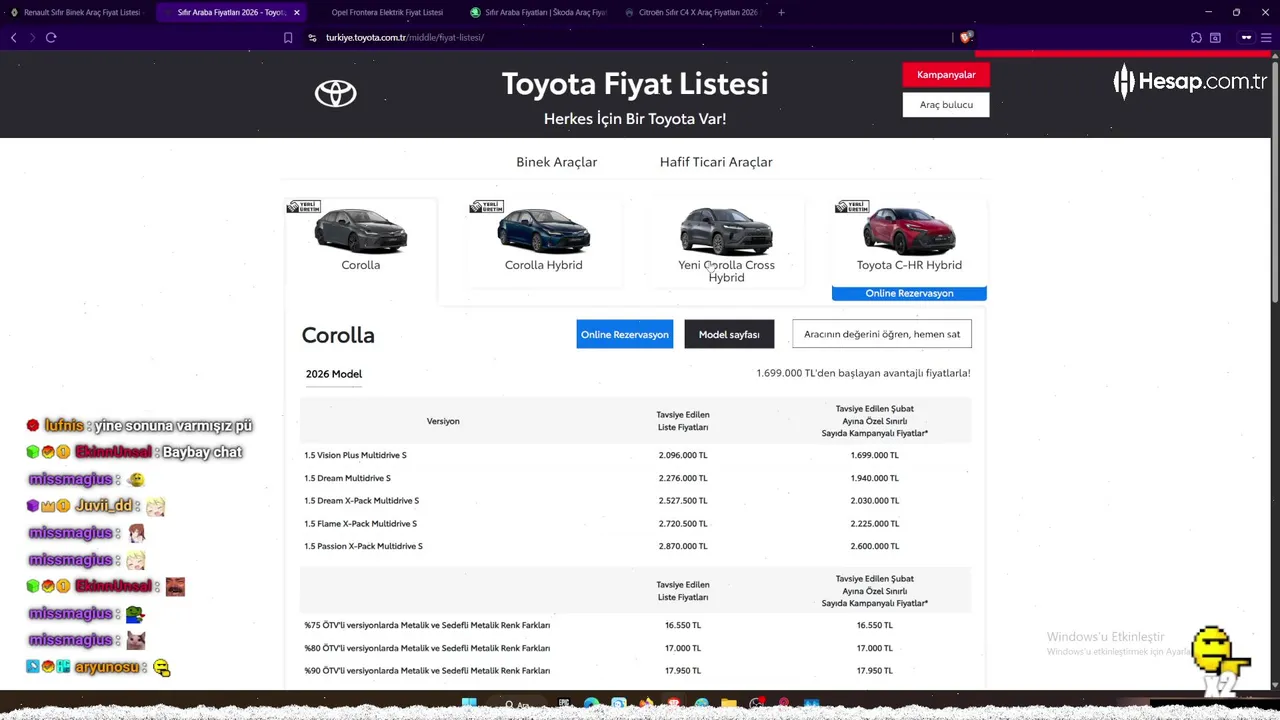Bookmark this page with the bookmark icon

point(288,38)
